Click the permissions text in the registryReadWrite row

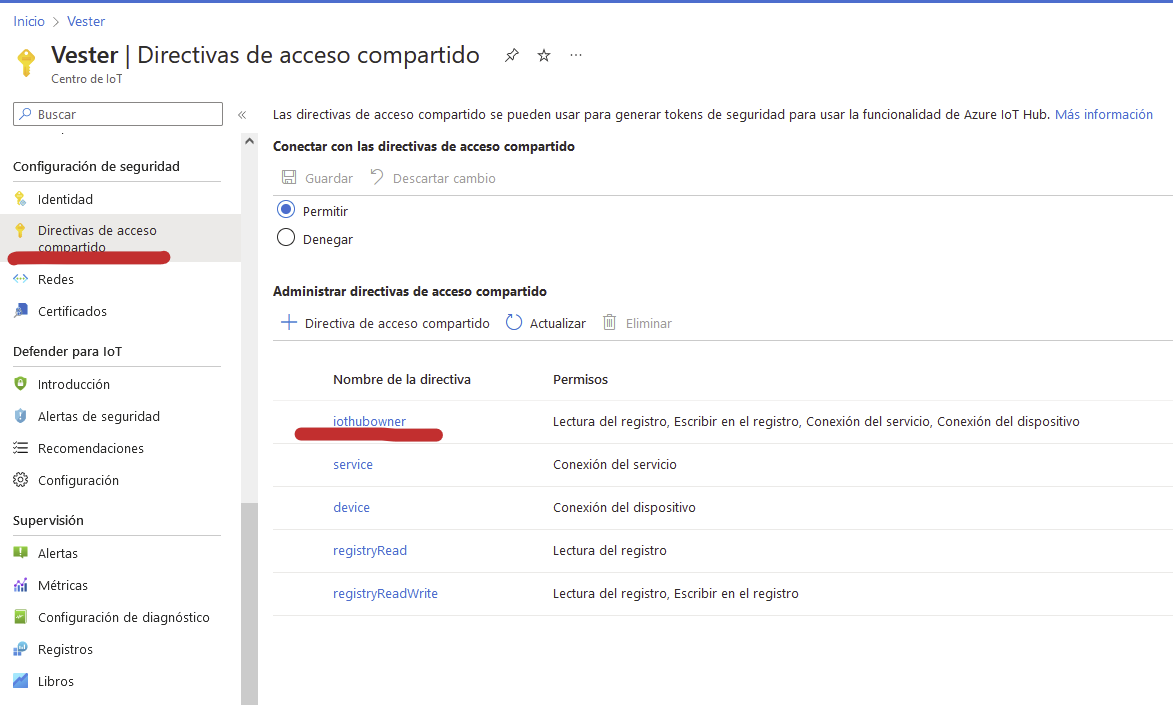[x=676, y=593]
